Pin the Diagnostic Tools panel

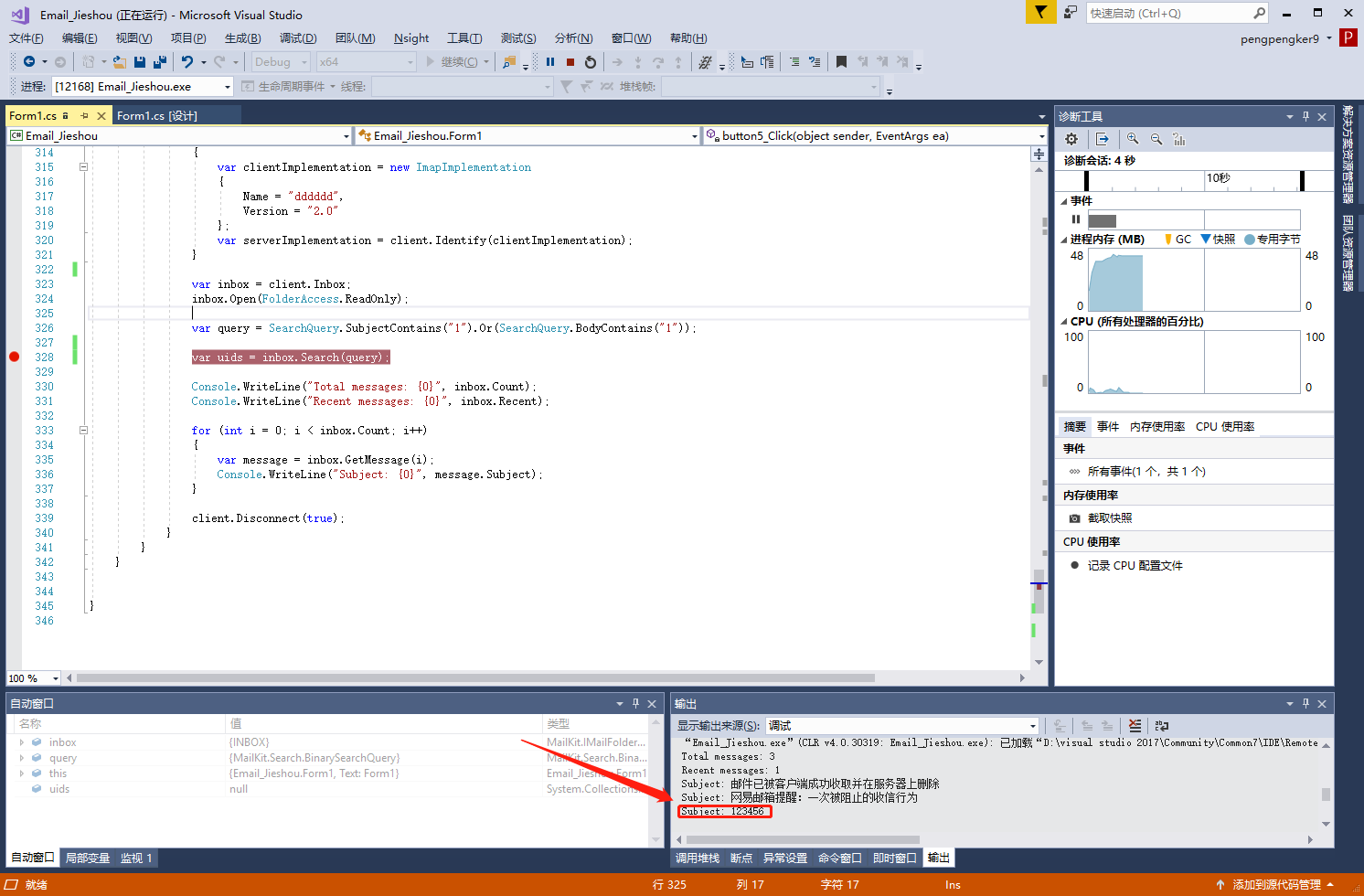pyautogui.click(x=1305, y=116)
